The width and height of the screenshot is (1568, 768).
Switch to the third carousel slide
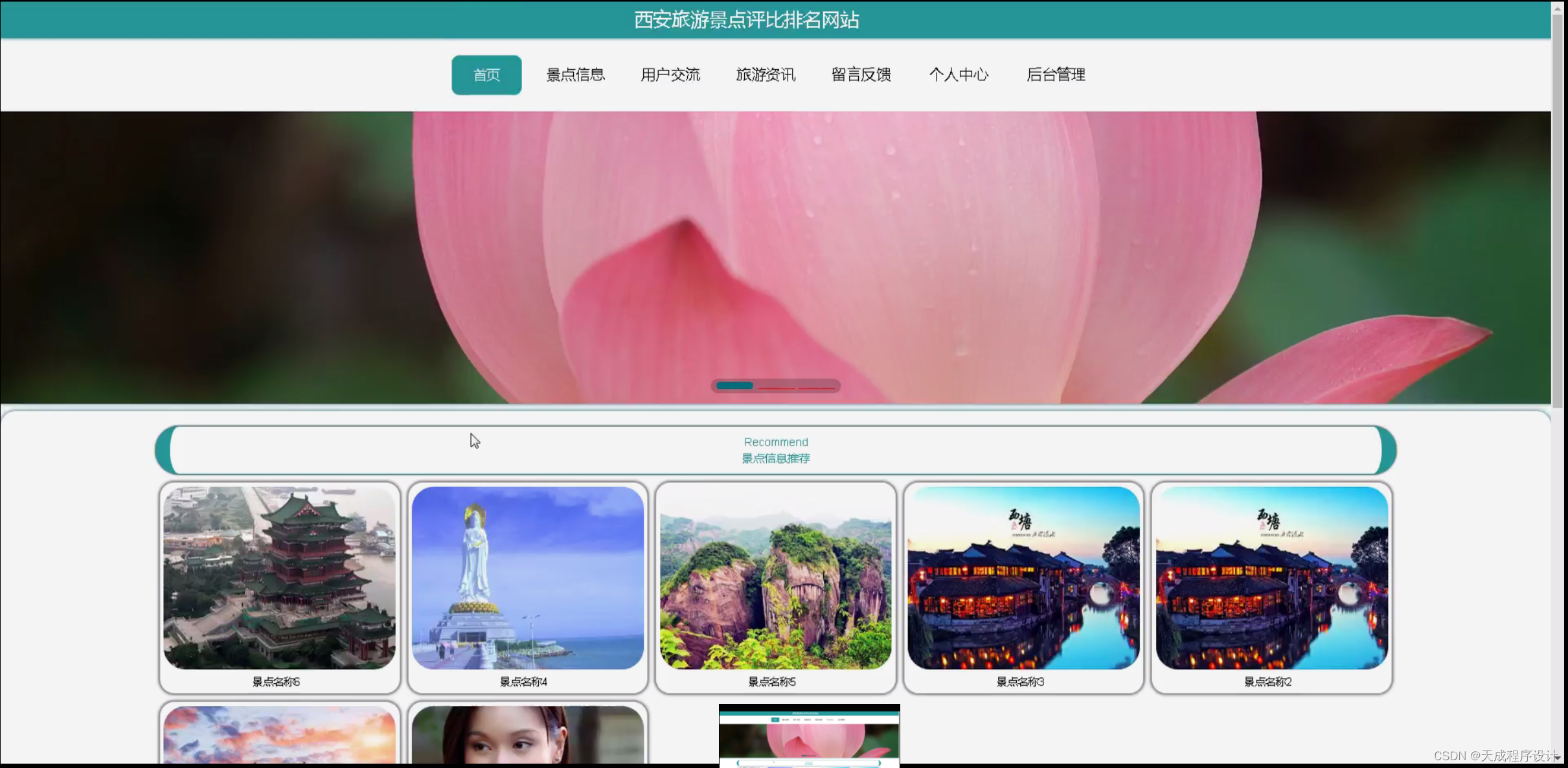click(x=817, y=385)
